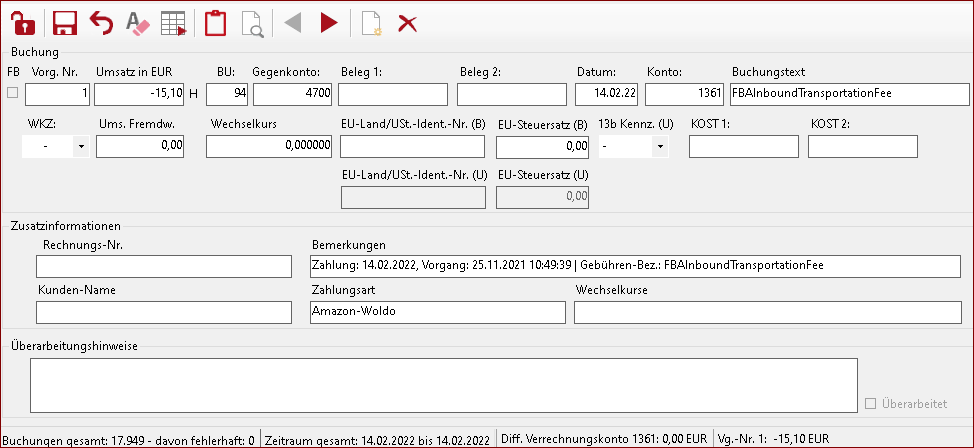This screenshot has height=448, width=974.
Task: Click the 'H' indicator next to Umsatz
Action: pos(193,94)
